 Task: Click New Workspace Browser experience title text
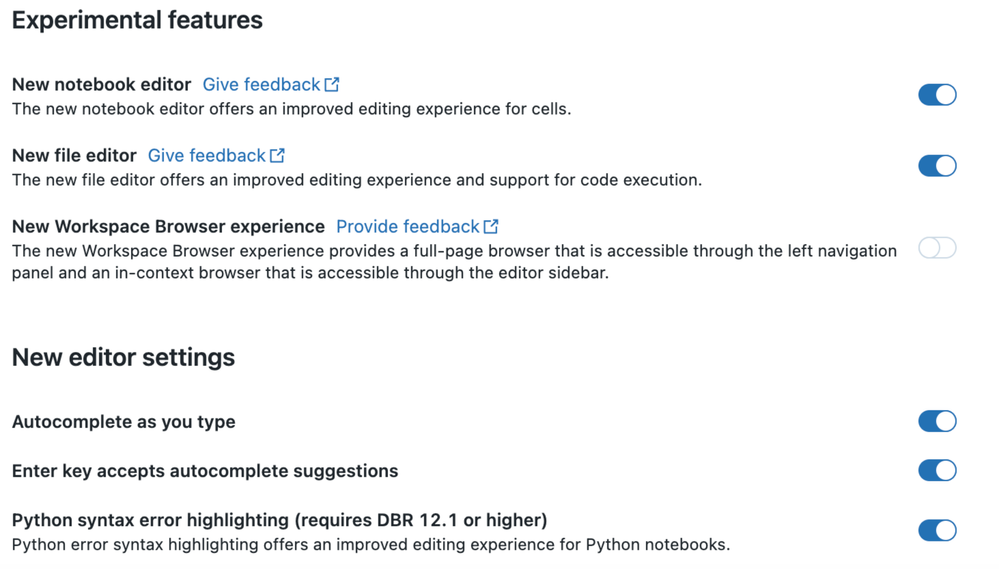(x=168, y=227)
